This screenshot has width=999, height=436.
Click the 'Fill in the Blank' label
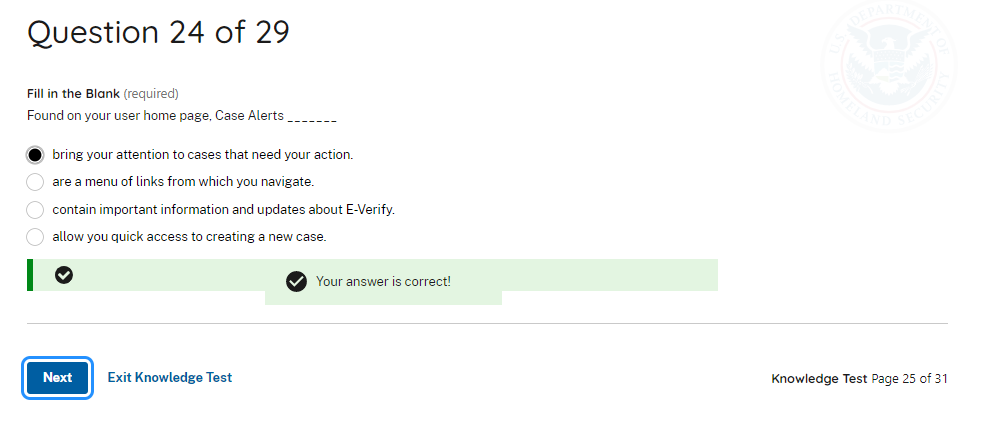click(73, 94)
